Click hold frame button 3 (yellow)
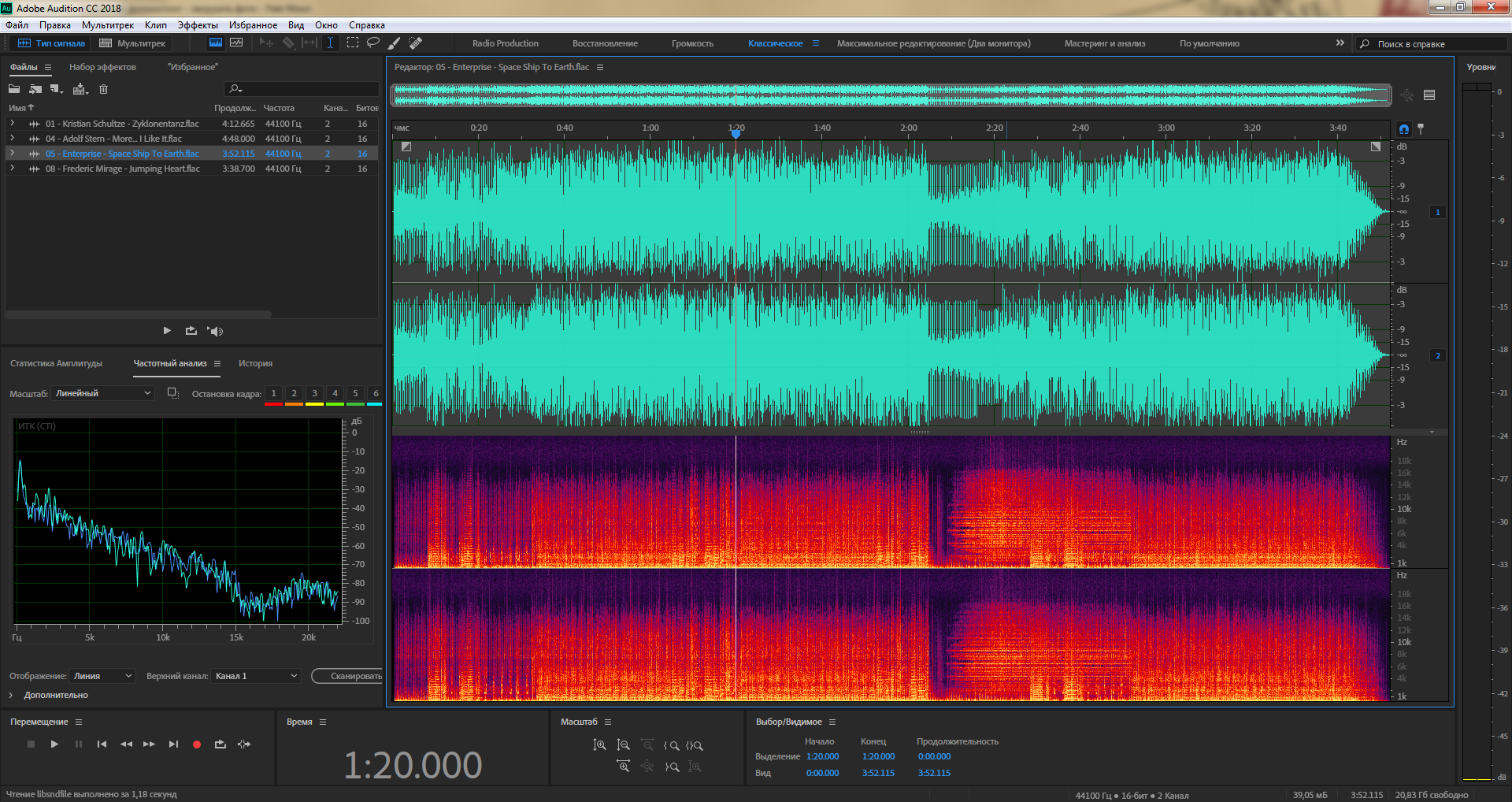This screenshot has width=1512, height=802. pos(314,394)
